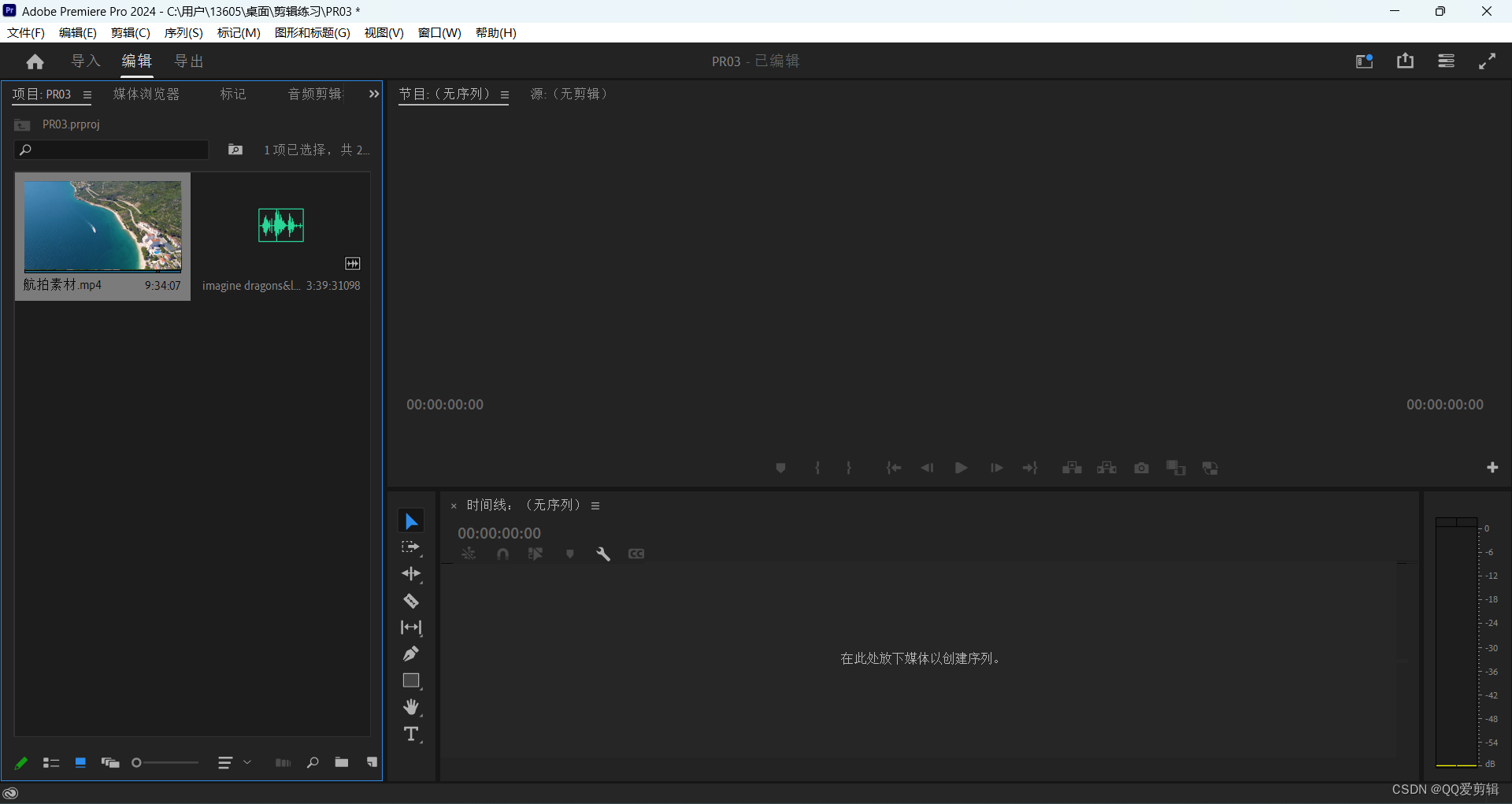Switch project panel to freeform view
Image resolution: width=1512 pixels, height=804 pixels.
110,762
